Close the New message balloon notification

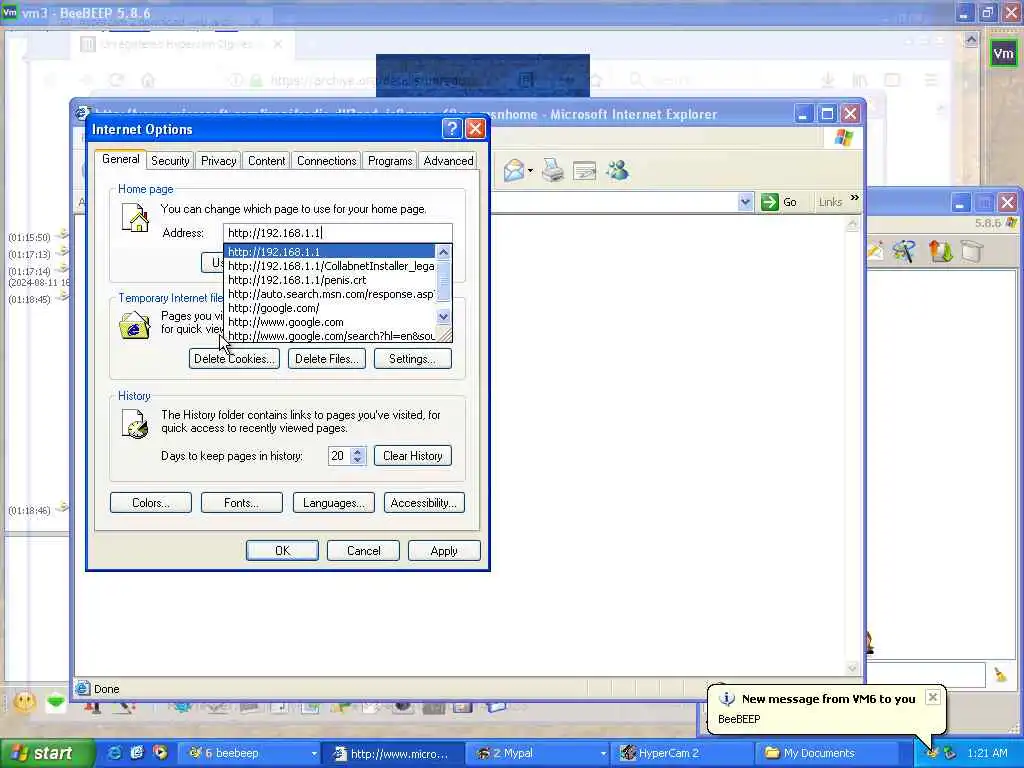point(933,697)
